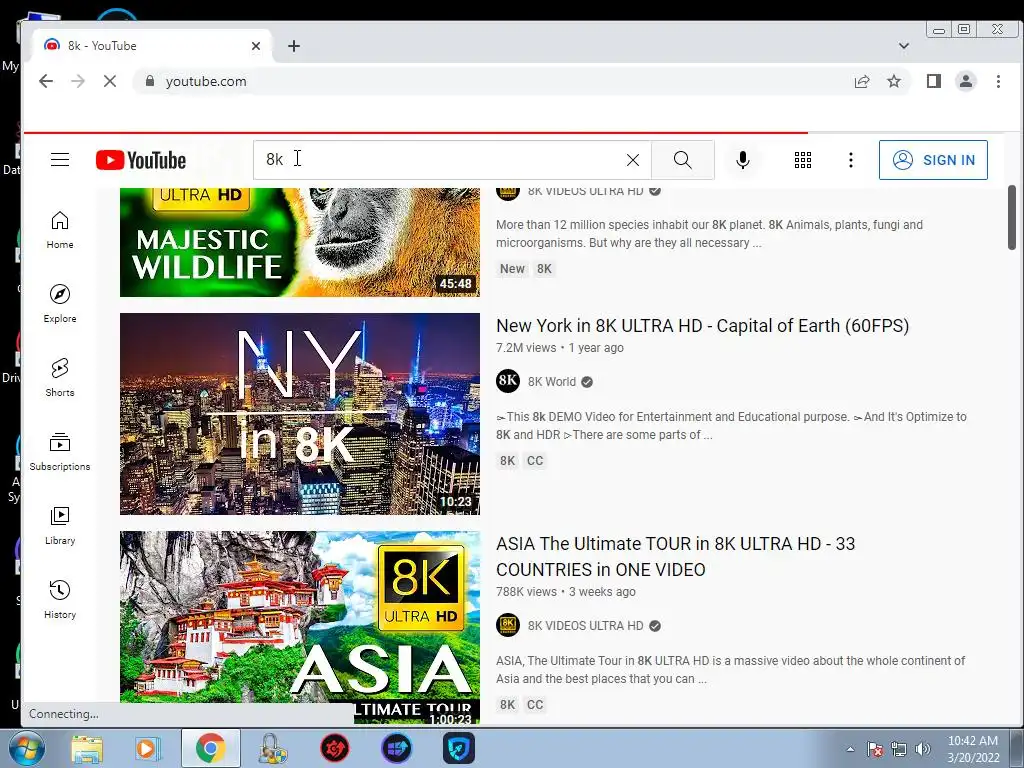Viewport: 1024px width, 768px height.
Task: Close the 8k - YouTube tab
Action: pyautogui.click(x=256, y=46)
